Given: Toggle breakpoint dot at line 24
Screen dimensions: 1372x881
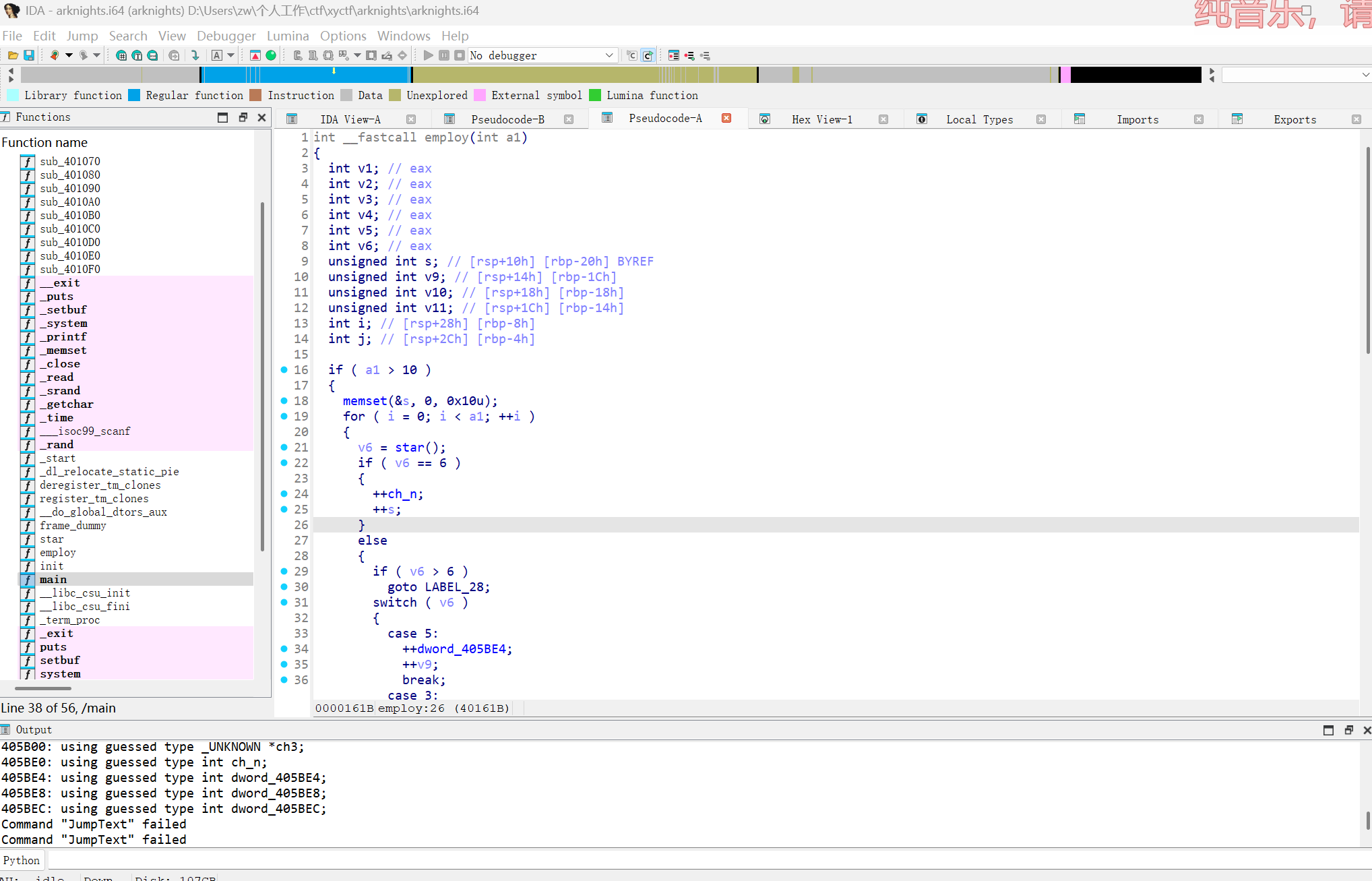Looking at the screenshot, I should tap(284, 493).
